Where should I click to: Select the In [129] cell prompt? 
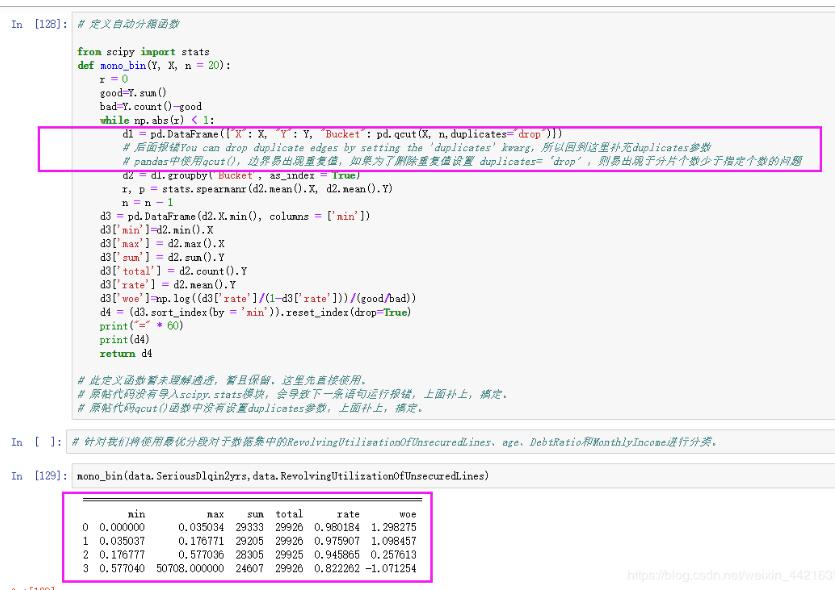(39, 476)
